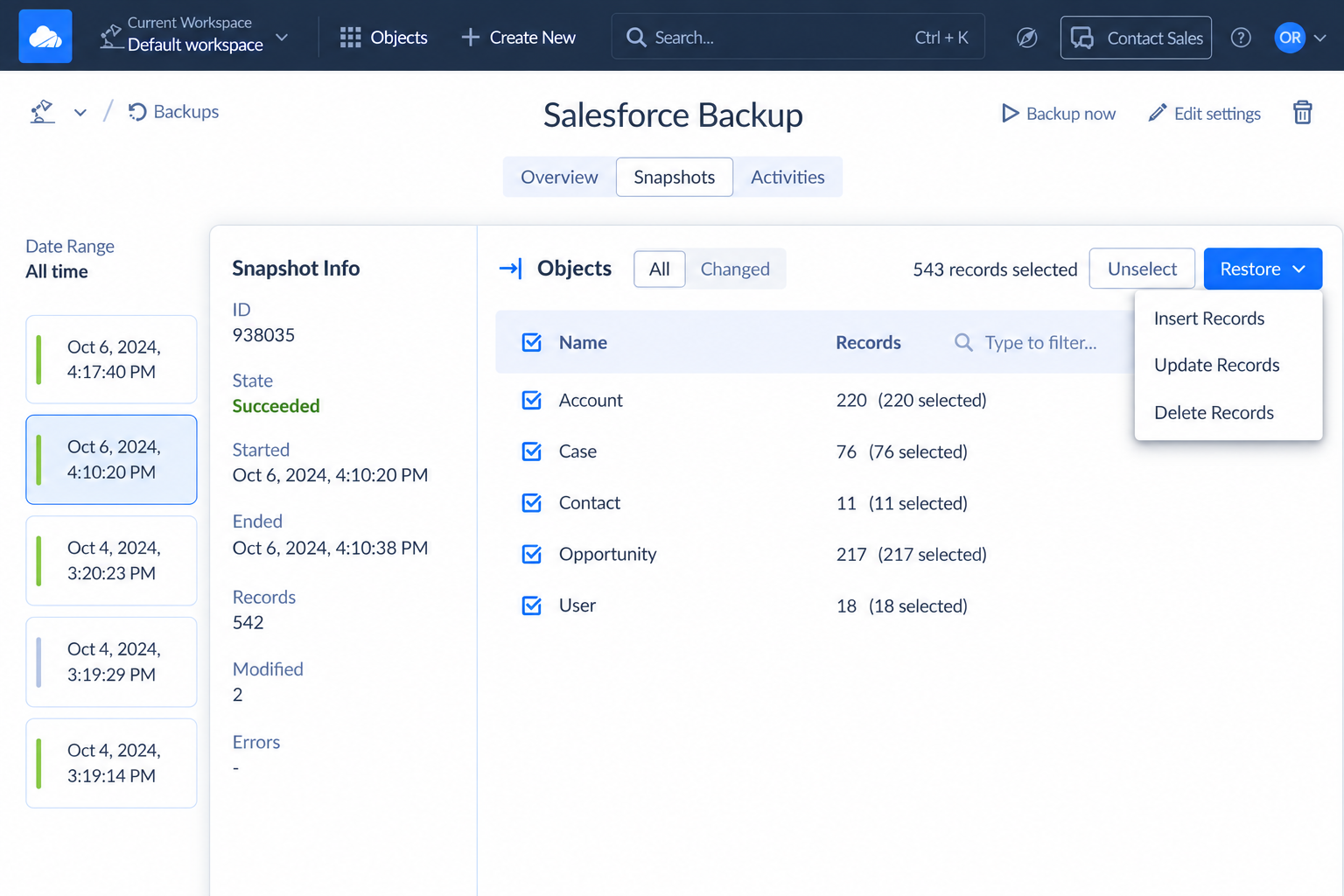Click snapshot ID value 938035
This screenshot has width=1344, height=896.
coord(263,335)
